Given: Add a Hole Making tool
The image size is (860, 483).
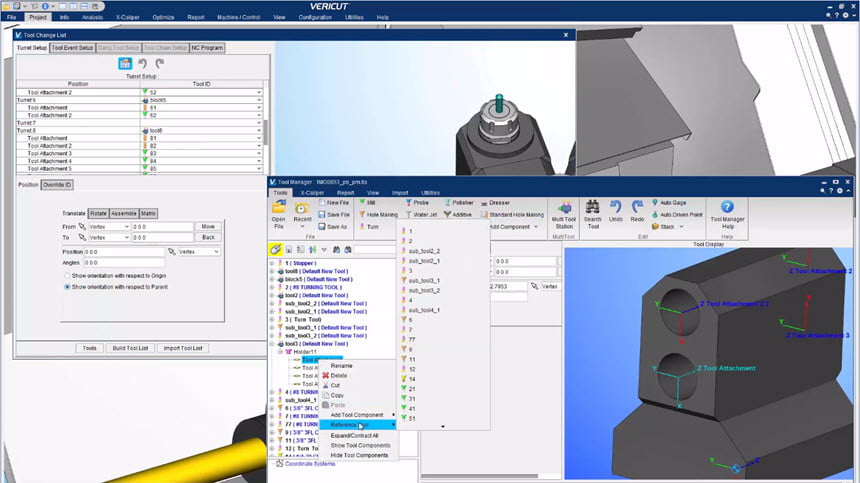Looking at the screenshot, I should [378, 215].
